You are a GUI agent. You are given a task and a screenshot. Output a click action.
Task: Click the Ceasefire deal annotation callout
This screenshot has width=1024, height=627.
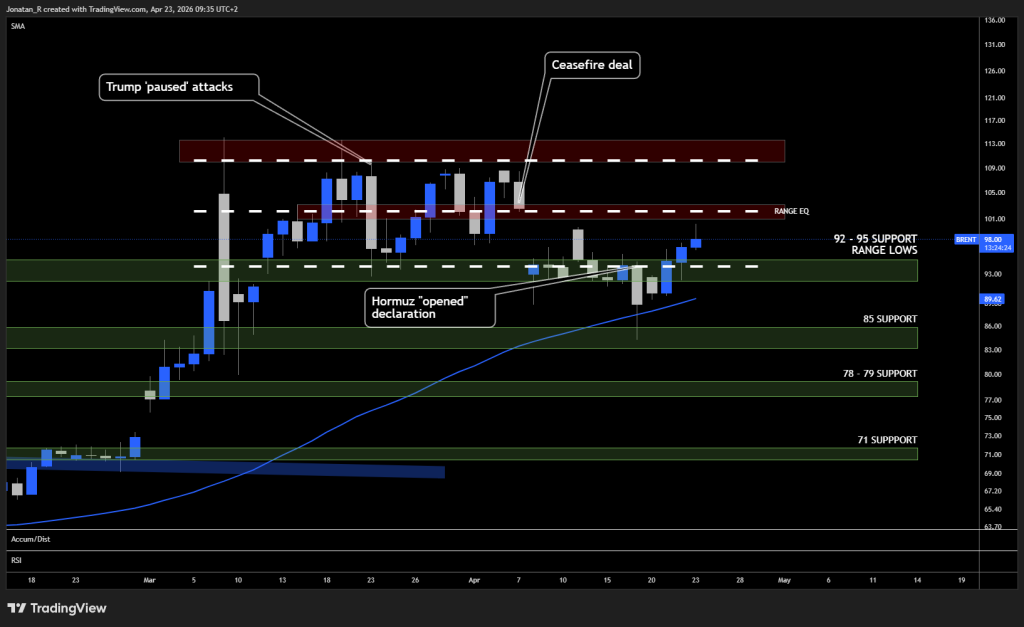pos(591,65)
